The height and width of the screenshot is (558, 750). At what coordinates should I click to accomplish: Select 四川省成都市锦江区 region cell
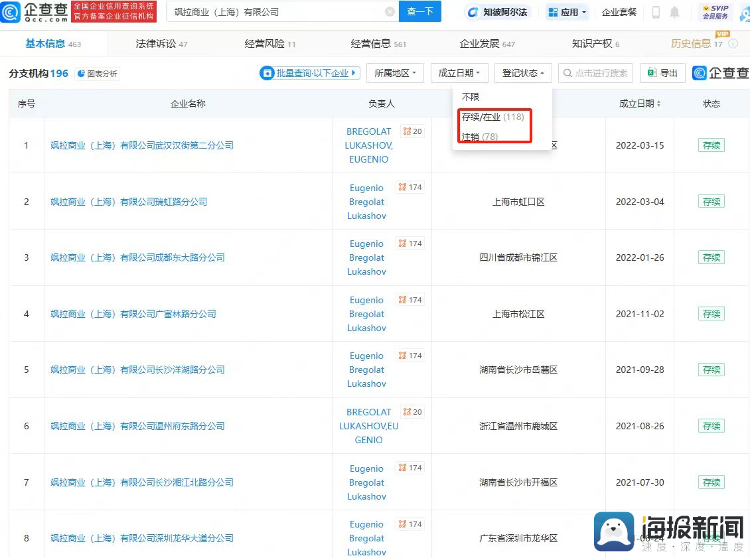[518, 258]
